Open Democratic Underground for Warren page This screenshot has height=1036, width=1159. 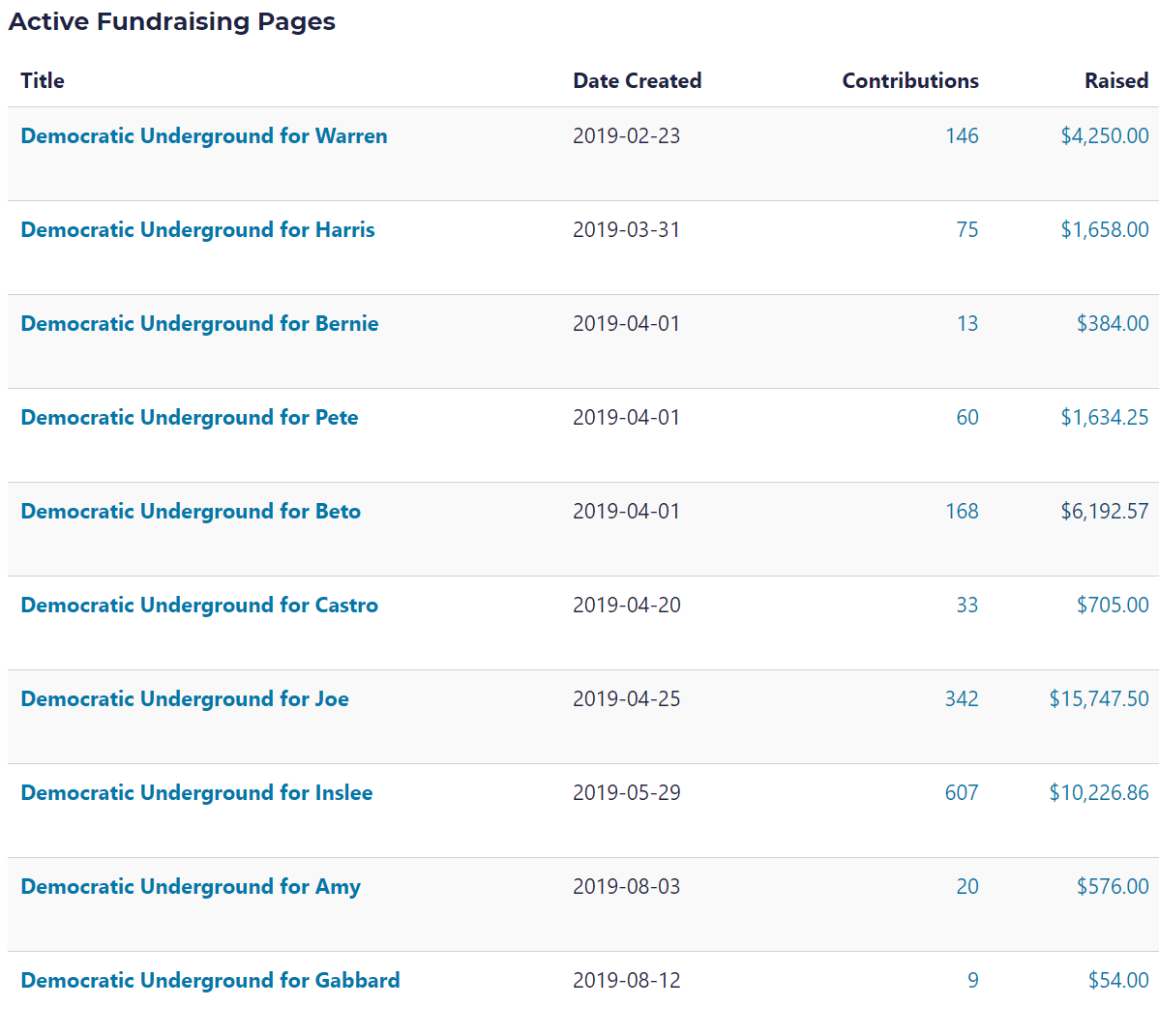pyautogui.click(x=204, y=136)
